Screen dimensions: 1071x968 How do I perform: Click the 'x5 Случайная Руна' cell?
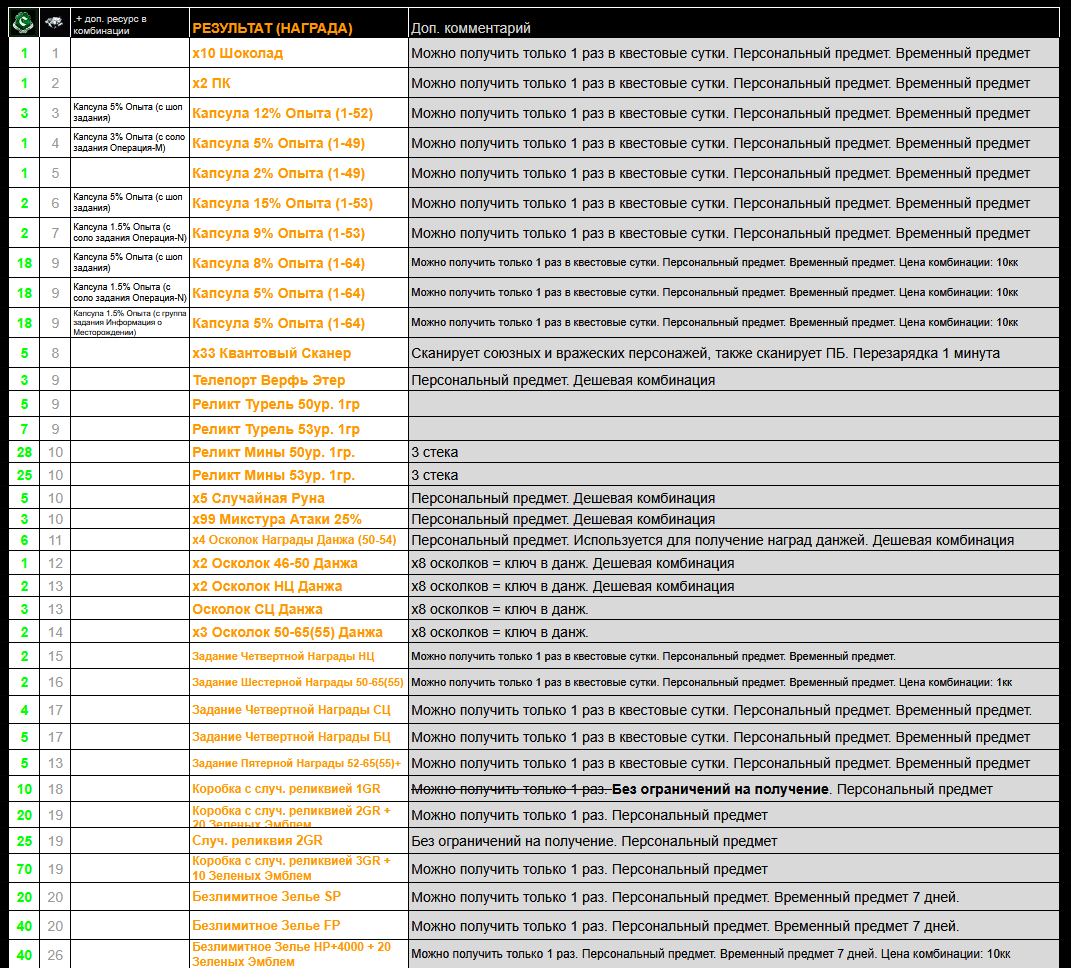[258, 498]
